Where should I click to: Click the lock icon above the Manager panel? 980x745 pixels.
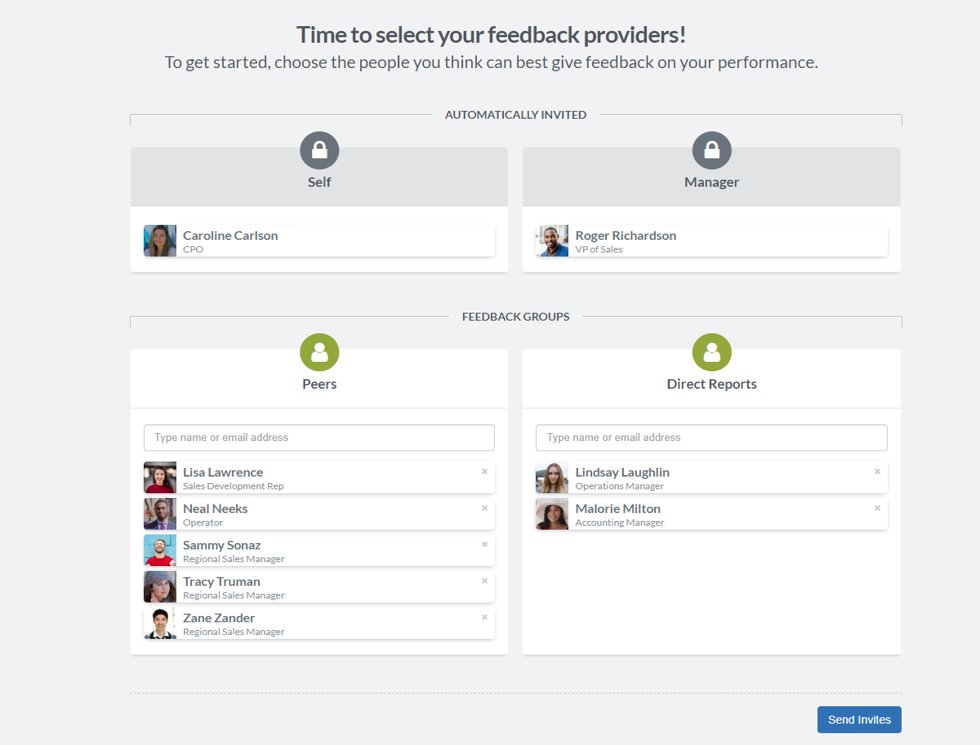(x=711, y=148)
